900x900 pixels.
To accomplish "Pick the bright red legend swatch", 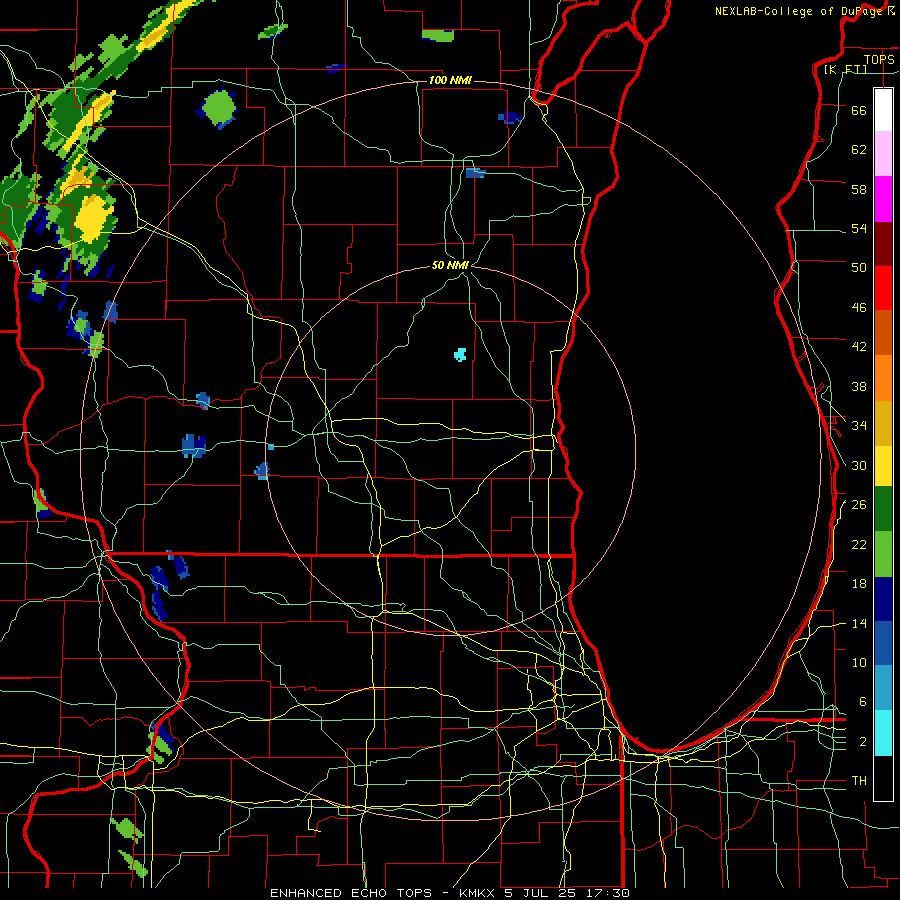I will point(883,288).
